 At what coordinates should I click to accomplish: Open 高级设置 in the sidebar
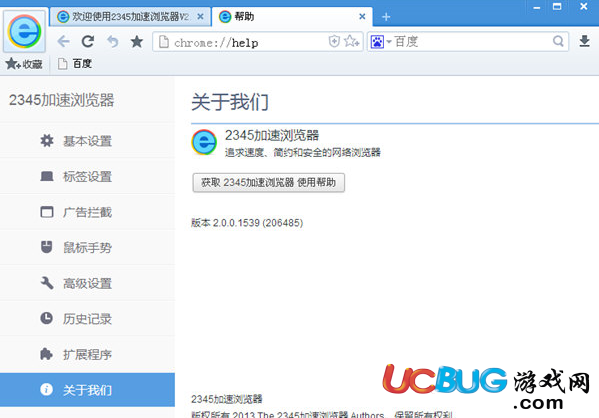[87, 283]
